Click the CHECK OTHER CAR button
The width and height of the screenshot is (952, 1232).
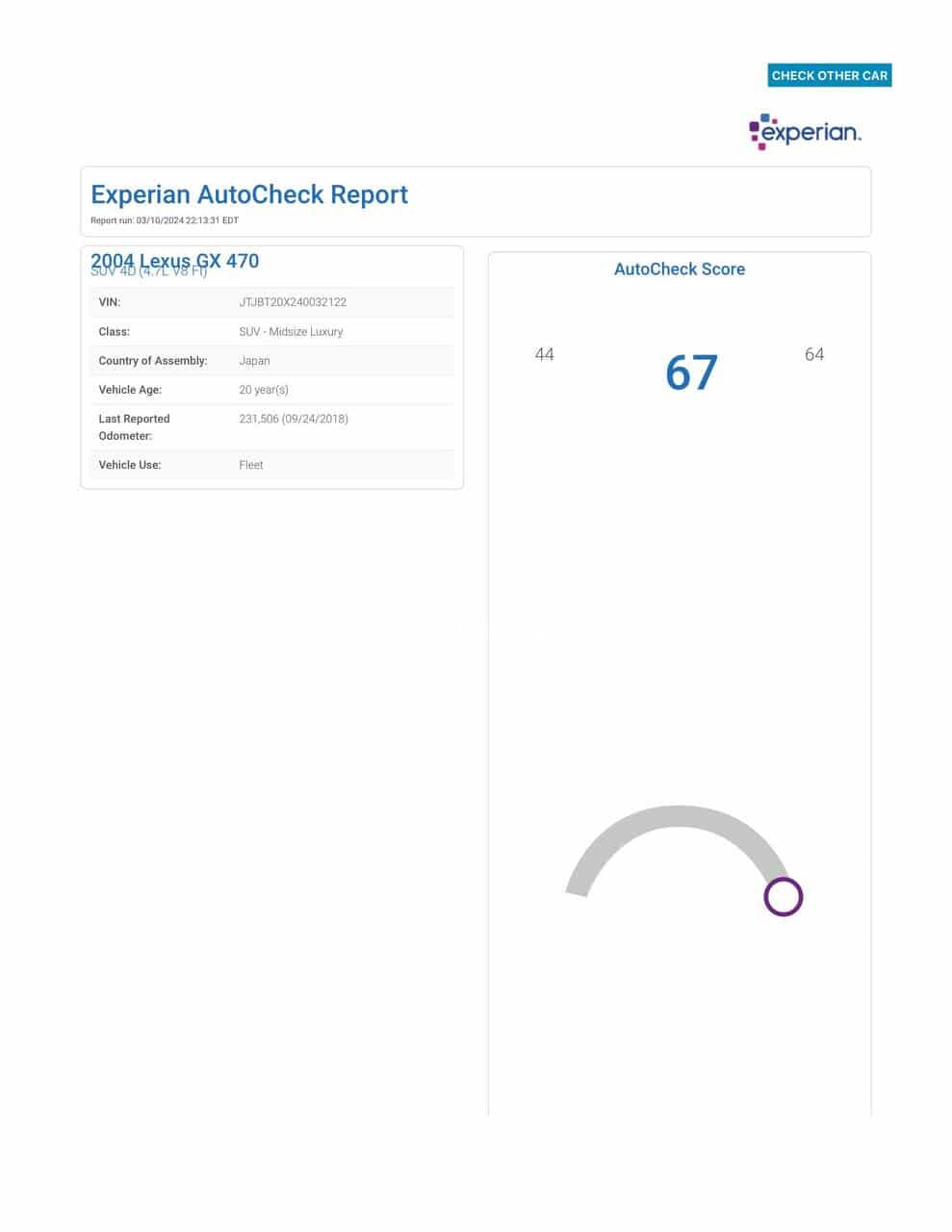point(829,75)
